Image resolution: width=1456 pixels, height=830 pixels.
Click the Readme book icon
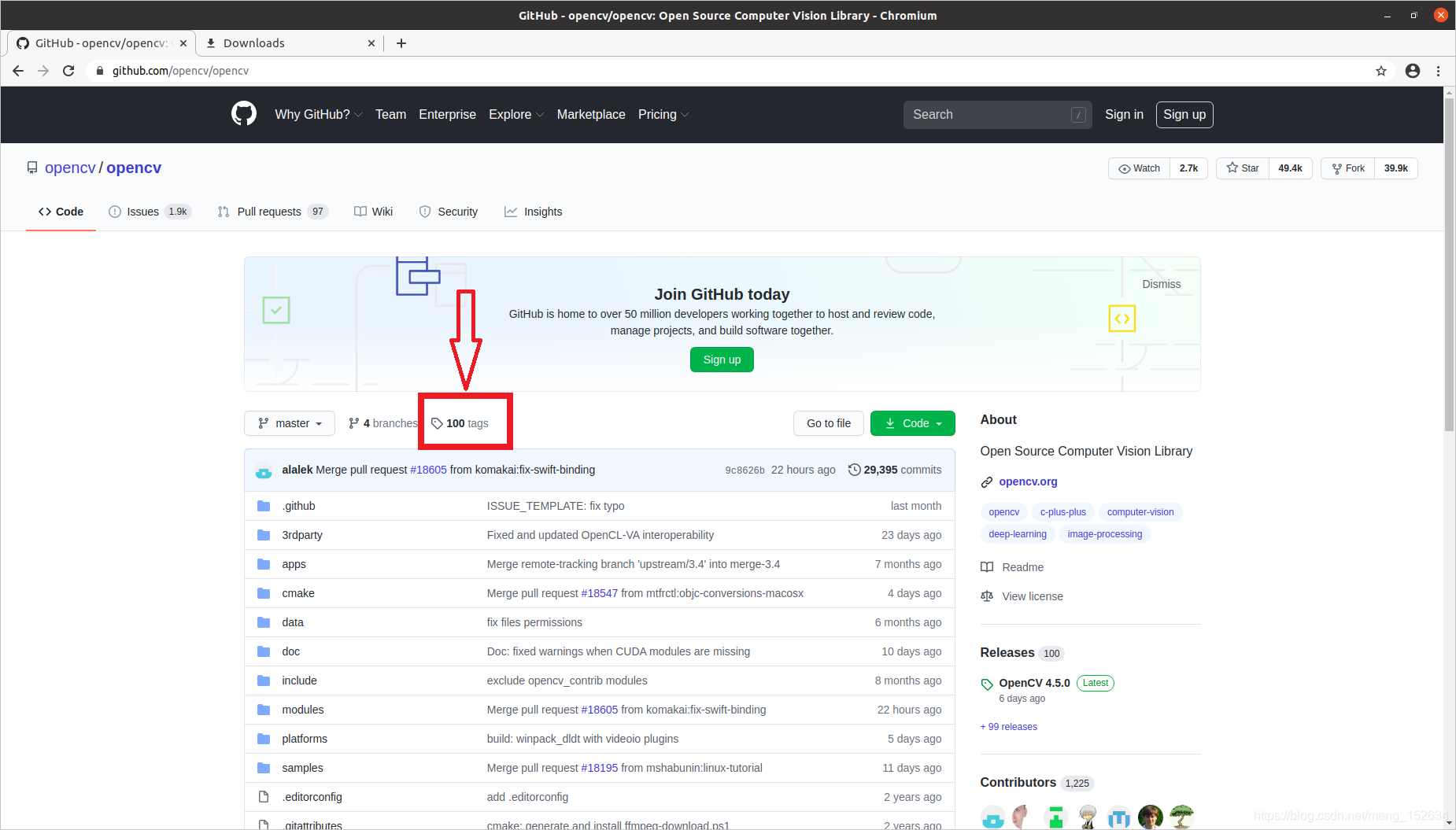point(987,567)
